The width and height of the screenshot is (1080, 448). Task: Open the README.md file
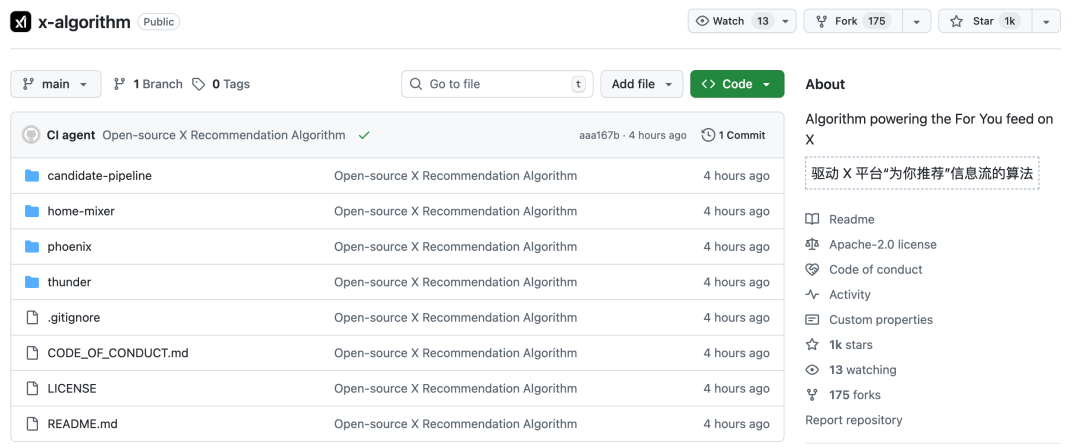point(82,424)
